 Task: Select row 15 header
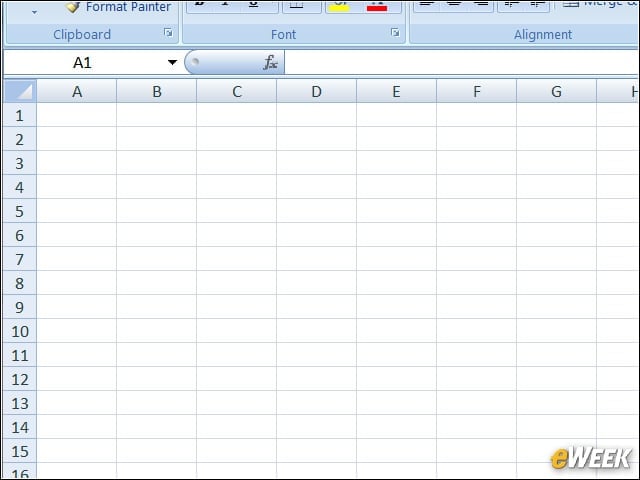20,451
